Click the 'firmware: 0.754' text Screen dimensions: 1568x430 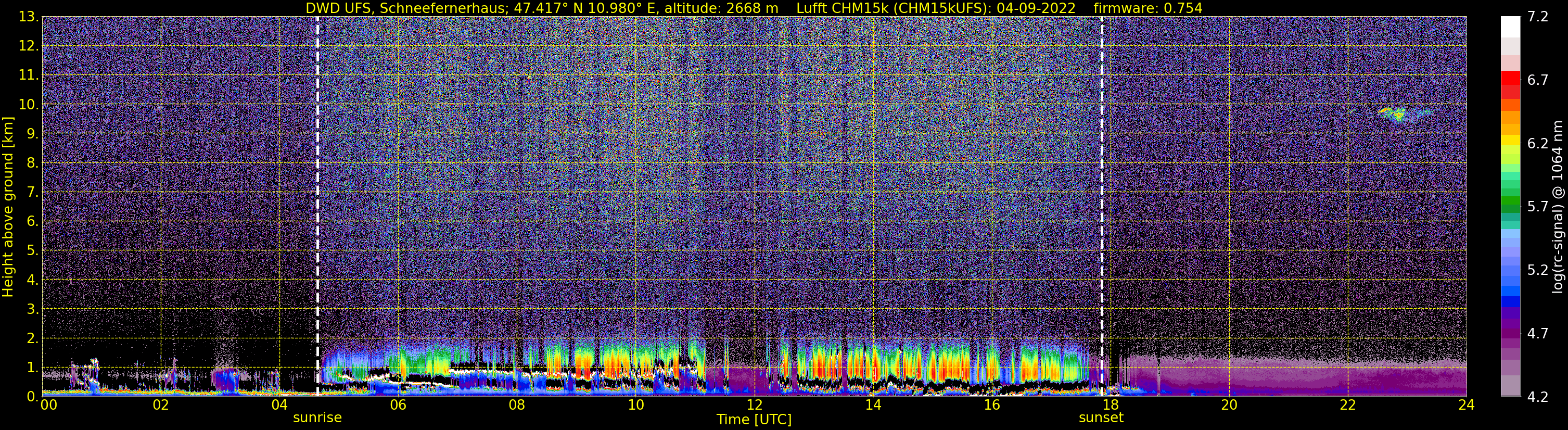(x=1148, y=8)
